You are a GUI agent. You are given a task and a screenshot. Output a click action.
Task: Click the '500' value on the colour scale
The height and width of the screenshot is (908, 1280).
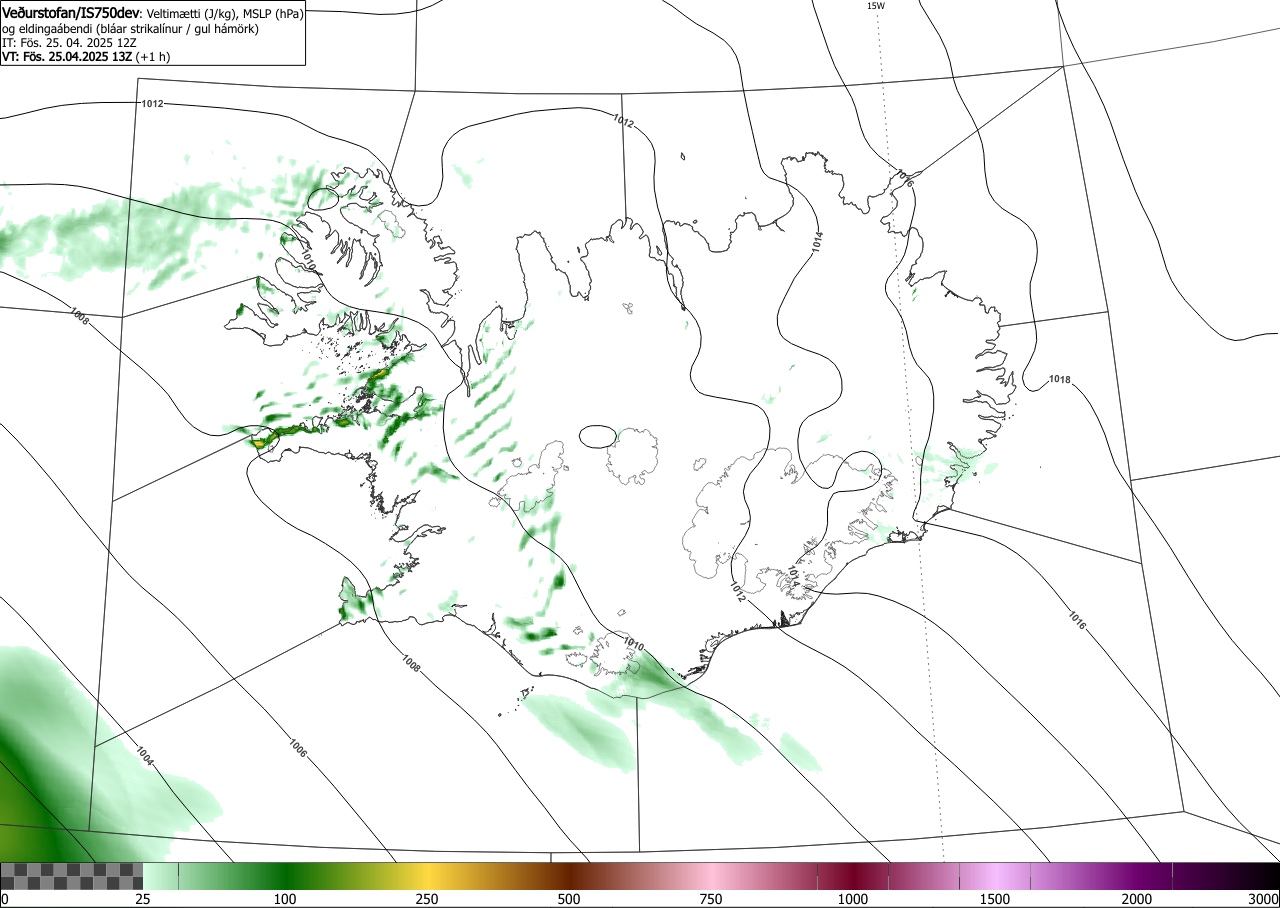569,899
